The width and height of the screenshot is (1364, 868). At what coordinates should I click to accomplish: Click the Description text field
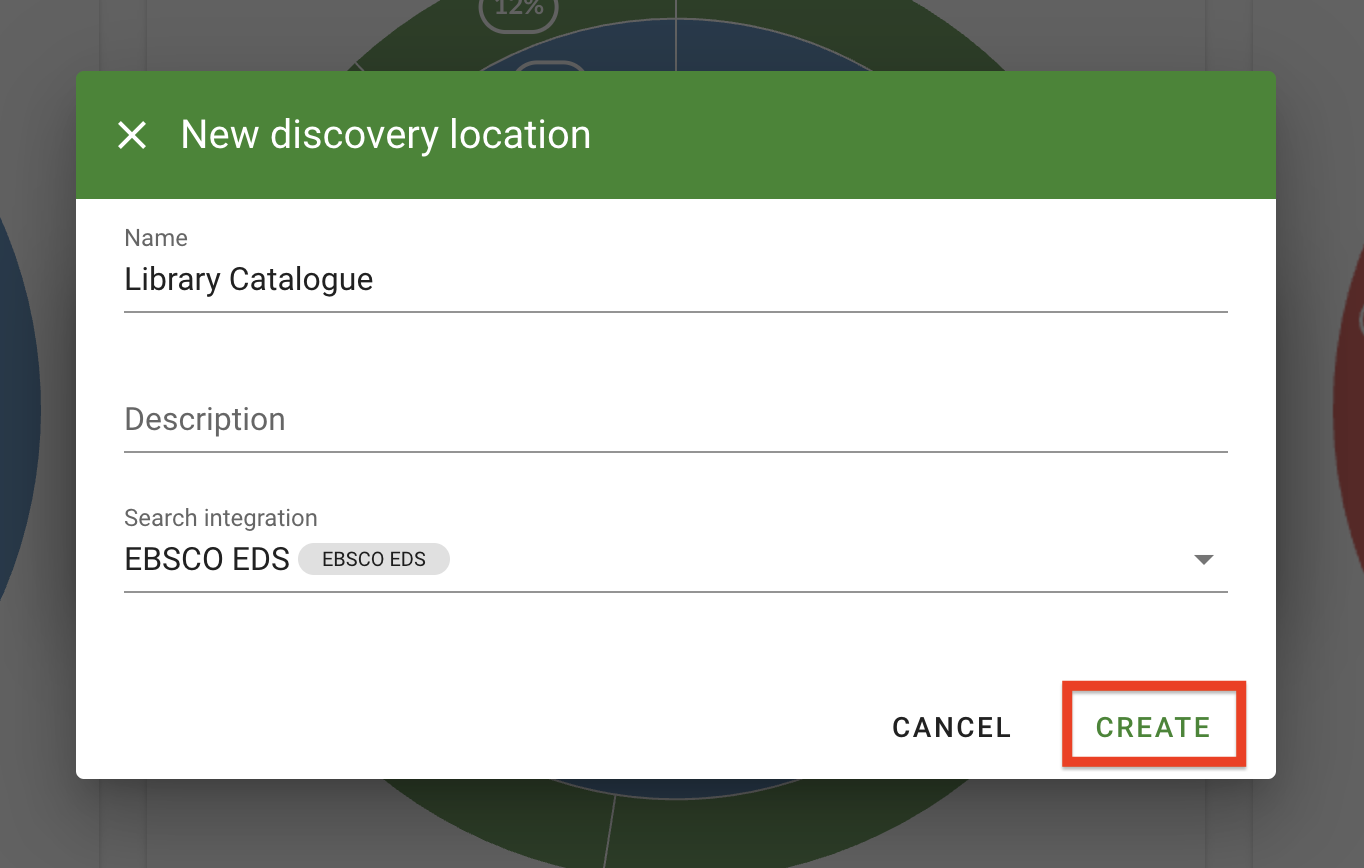pos(675,420)
